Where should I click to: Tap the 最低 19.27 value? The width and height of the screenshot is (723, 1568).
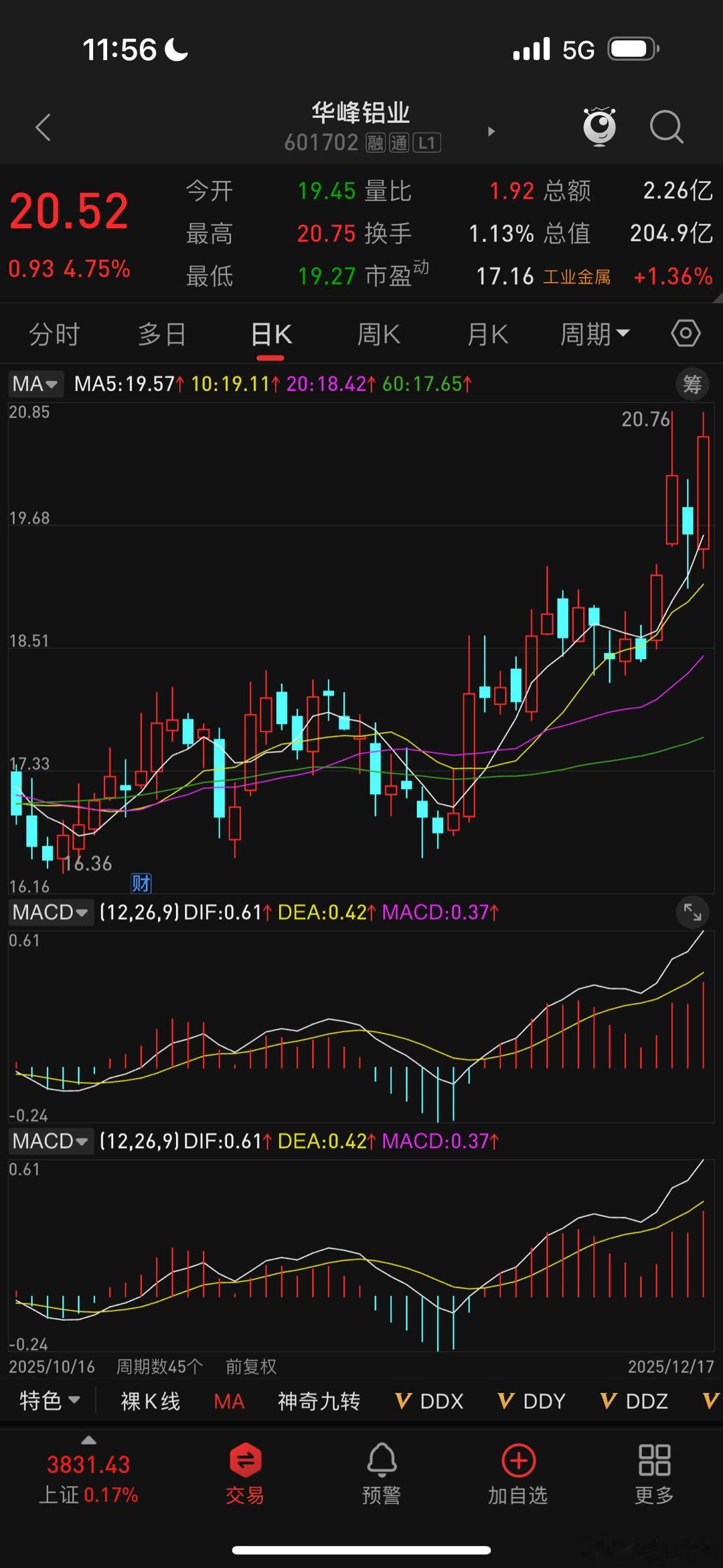pos(327,276)
